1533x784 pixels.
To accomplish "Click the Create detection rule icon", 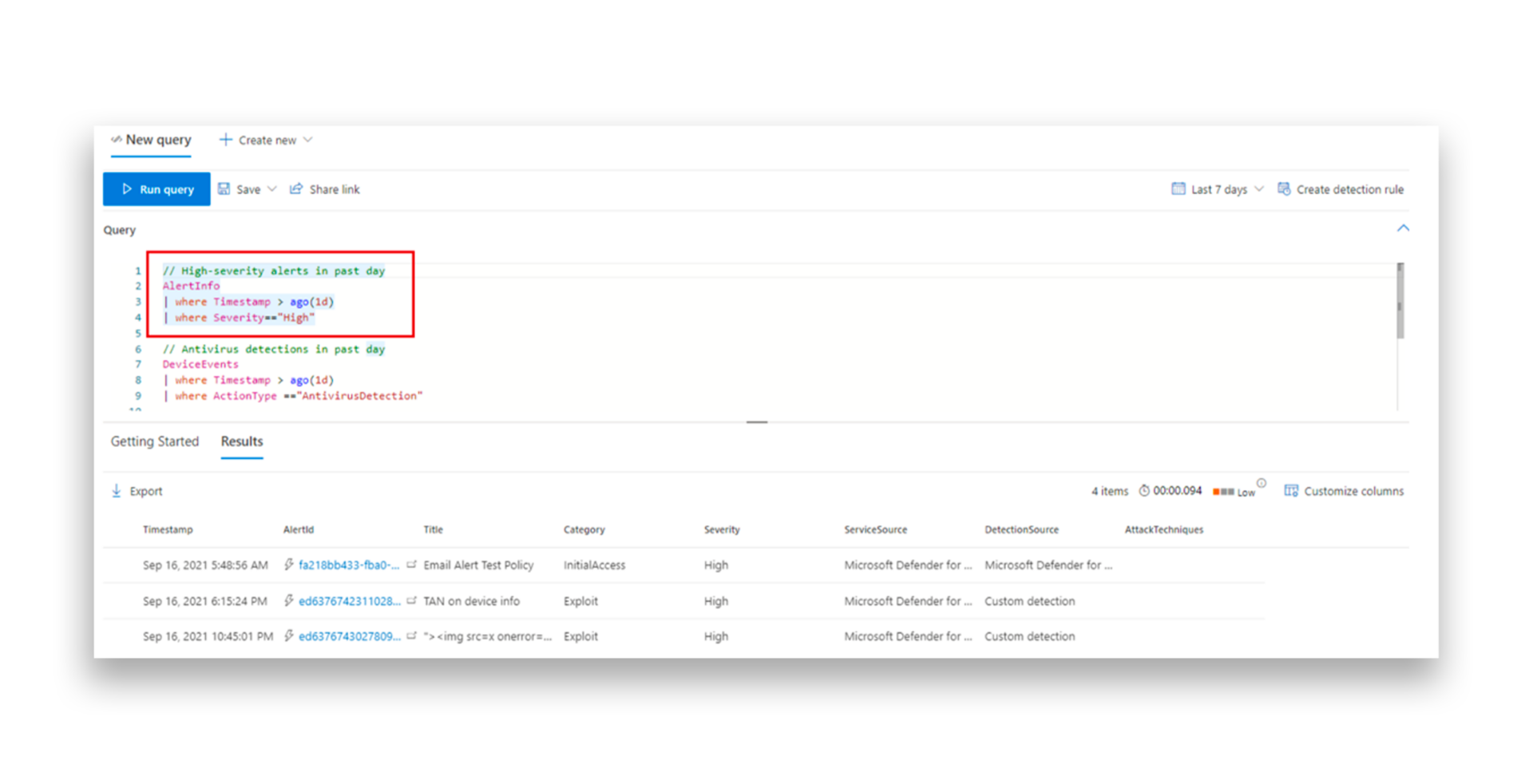I will pos(1284,189).
